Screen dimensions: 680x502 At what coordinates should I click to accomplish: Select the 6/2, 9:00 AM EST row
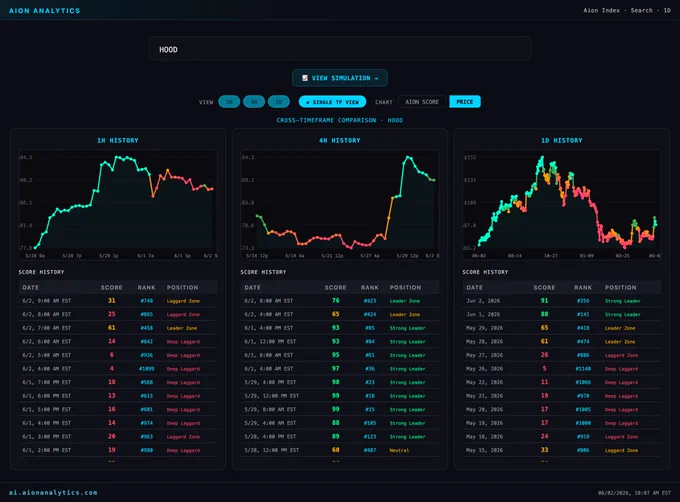(118, 301)
